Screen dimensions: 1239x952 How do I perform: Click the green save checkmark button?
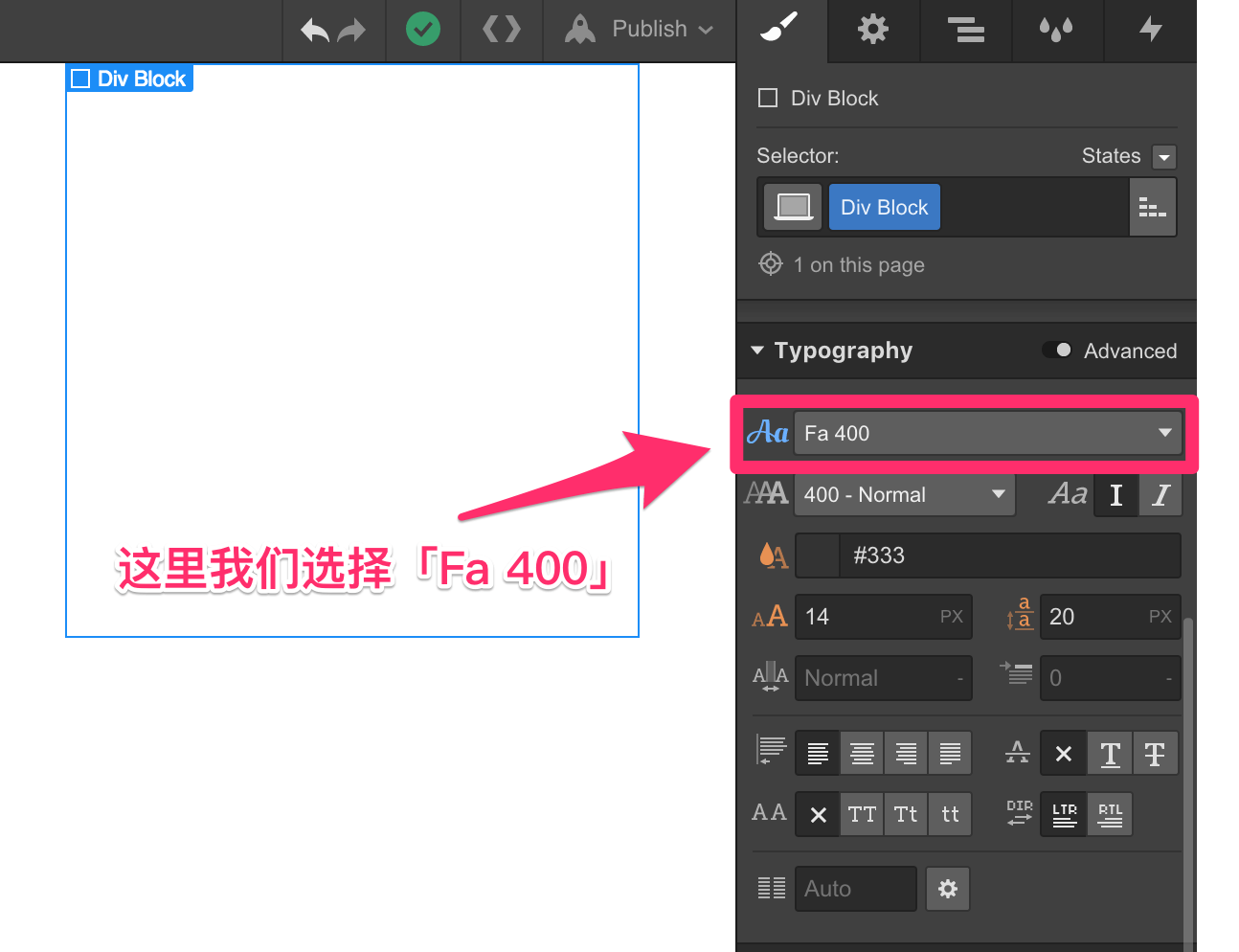tap(423, 29)
